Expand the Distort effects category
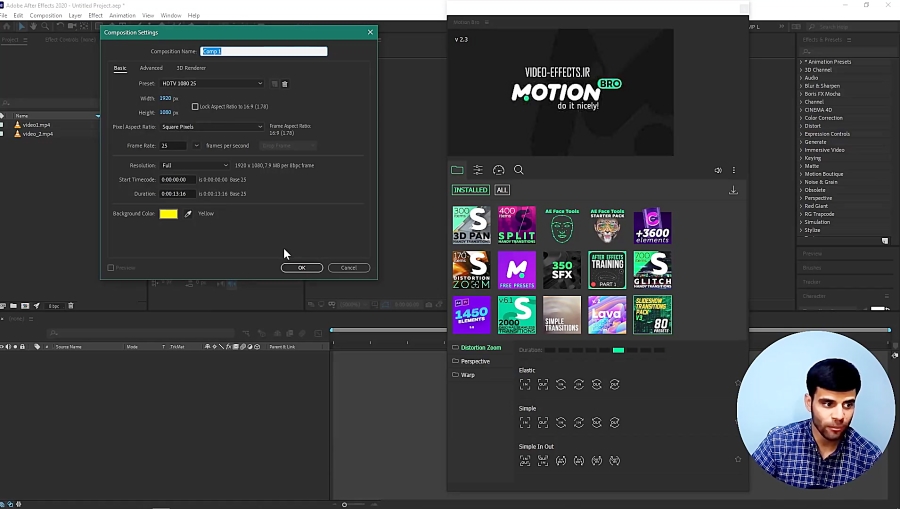This screenshot has width=900, height=509. coord(801,126)
